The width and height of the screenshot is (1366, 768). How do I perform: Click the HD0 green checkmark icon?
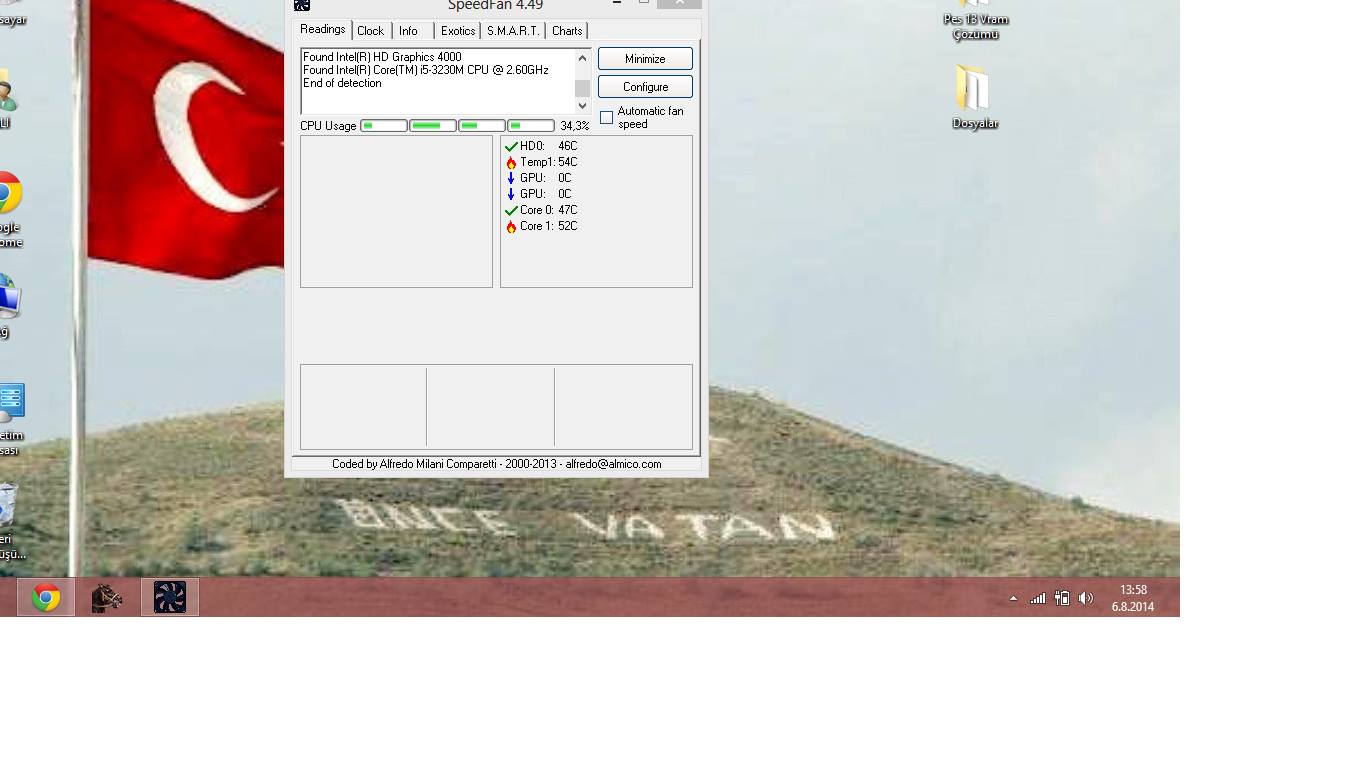[x=511, y=147]
